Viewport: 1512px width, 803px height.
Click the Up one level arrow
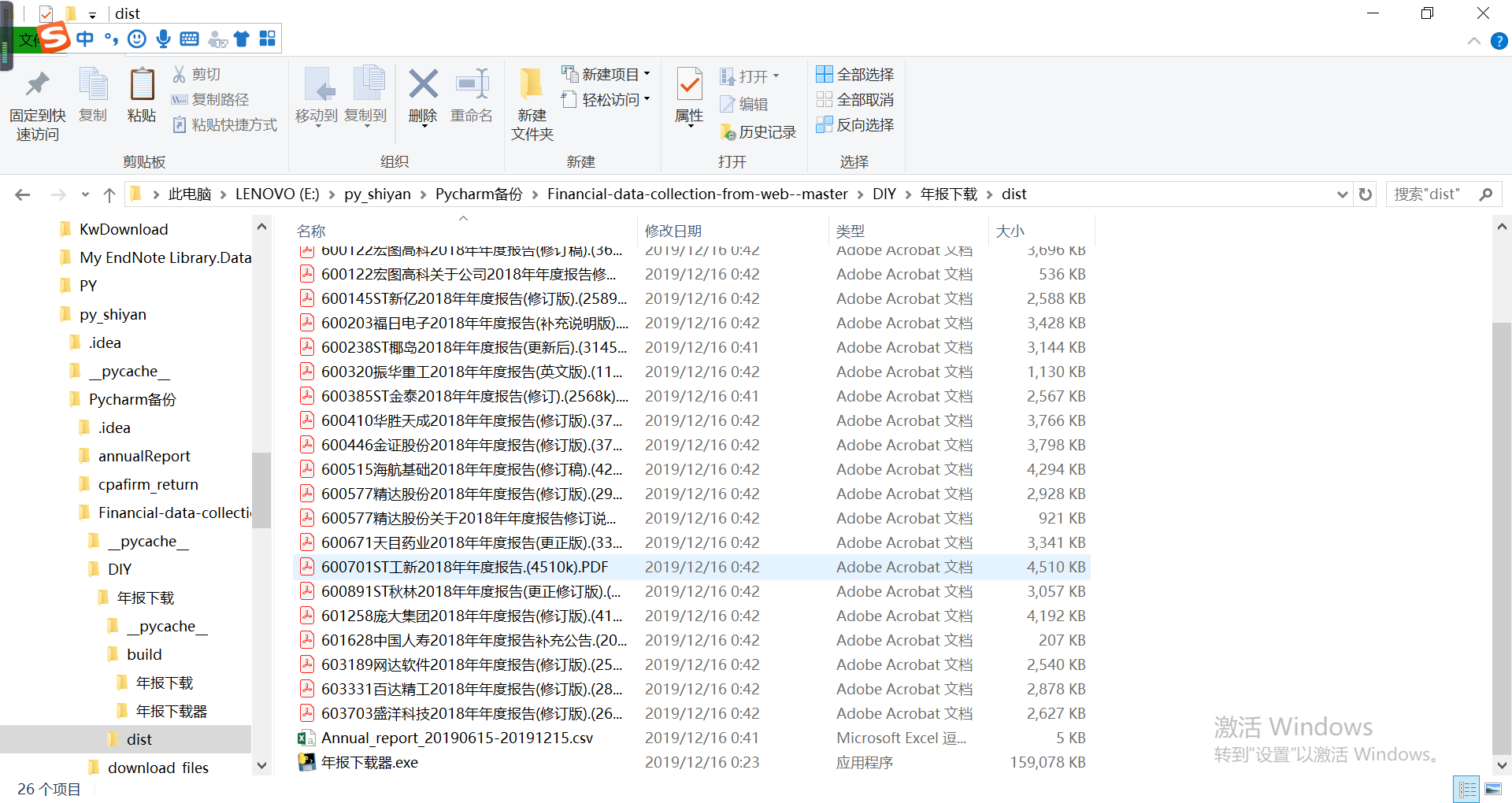point(109,194)
